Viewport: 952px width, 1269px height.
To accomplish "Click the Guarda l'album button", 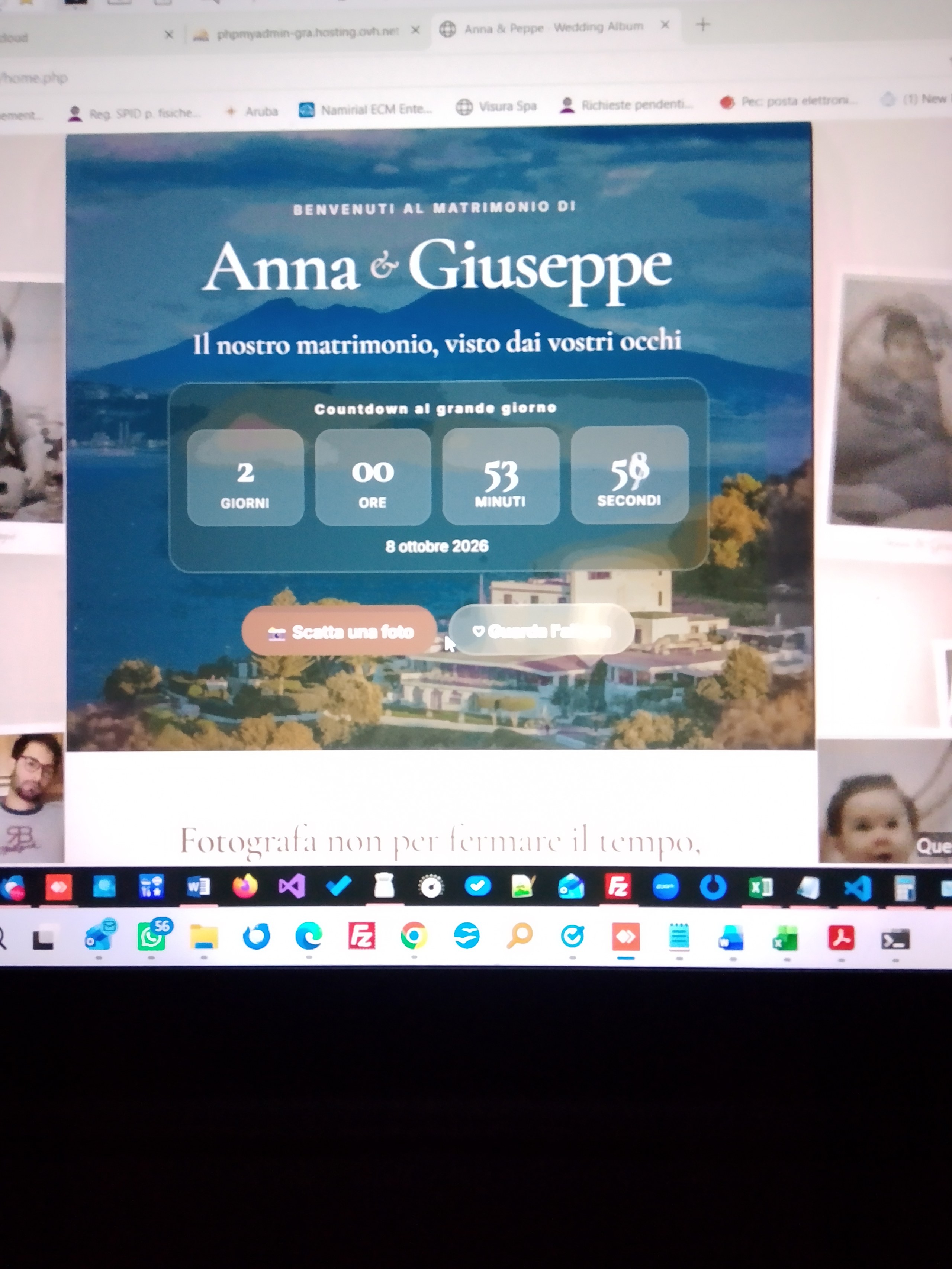I will coord(542,630).
